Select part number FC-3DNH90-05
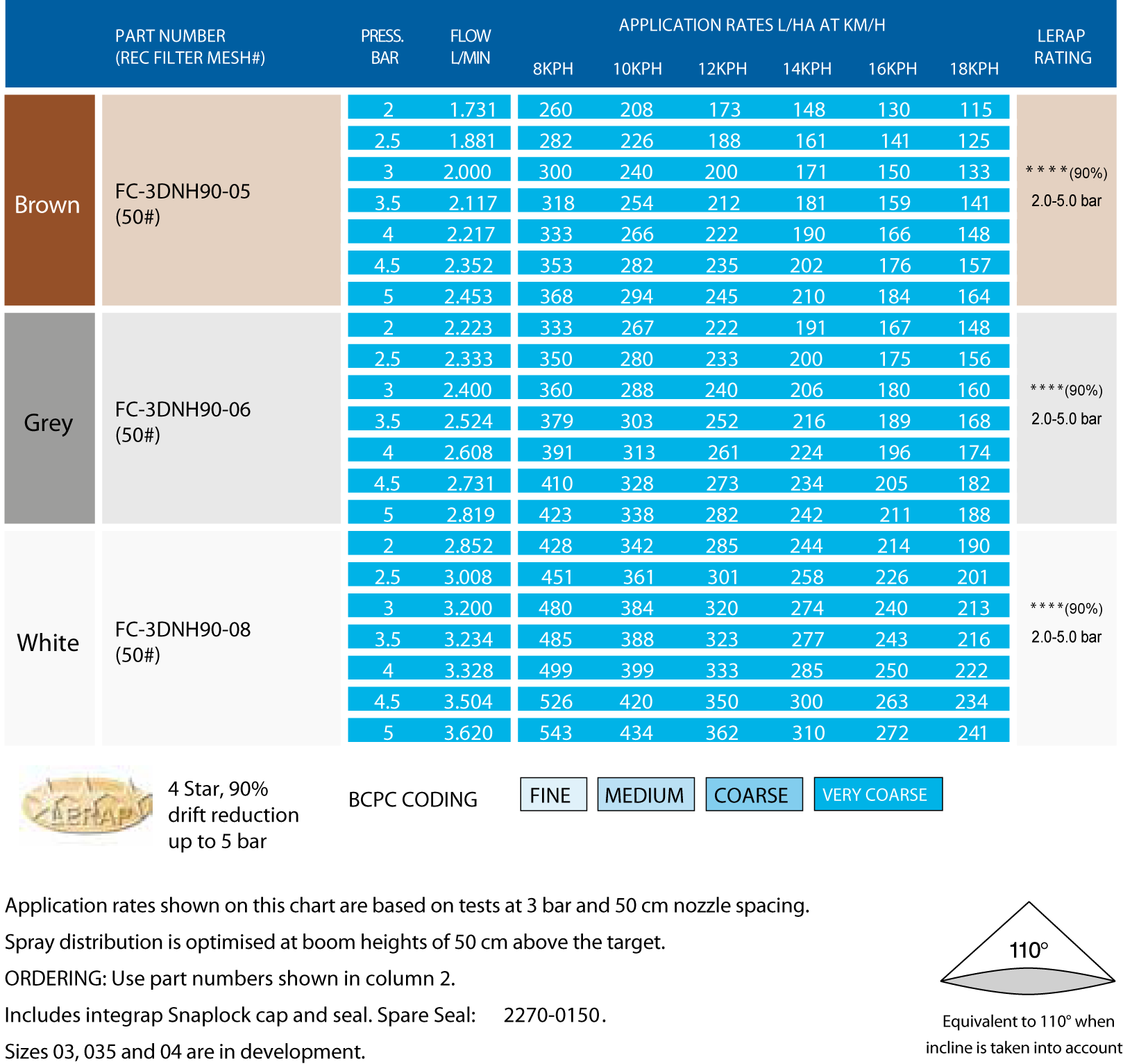This screenshot has height=1064, width=1123. 183,192
